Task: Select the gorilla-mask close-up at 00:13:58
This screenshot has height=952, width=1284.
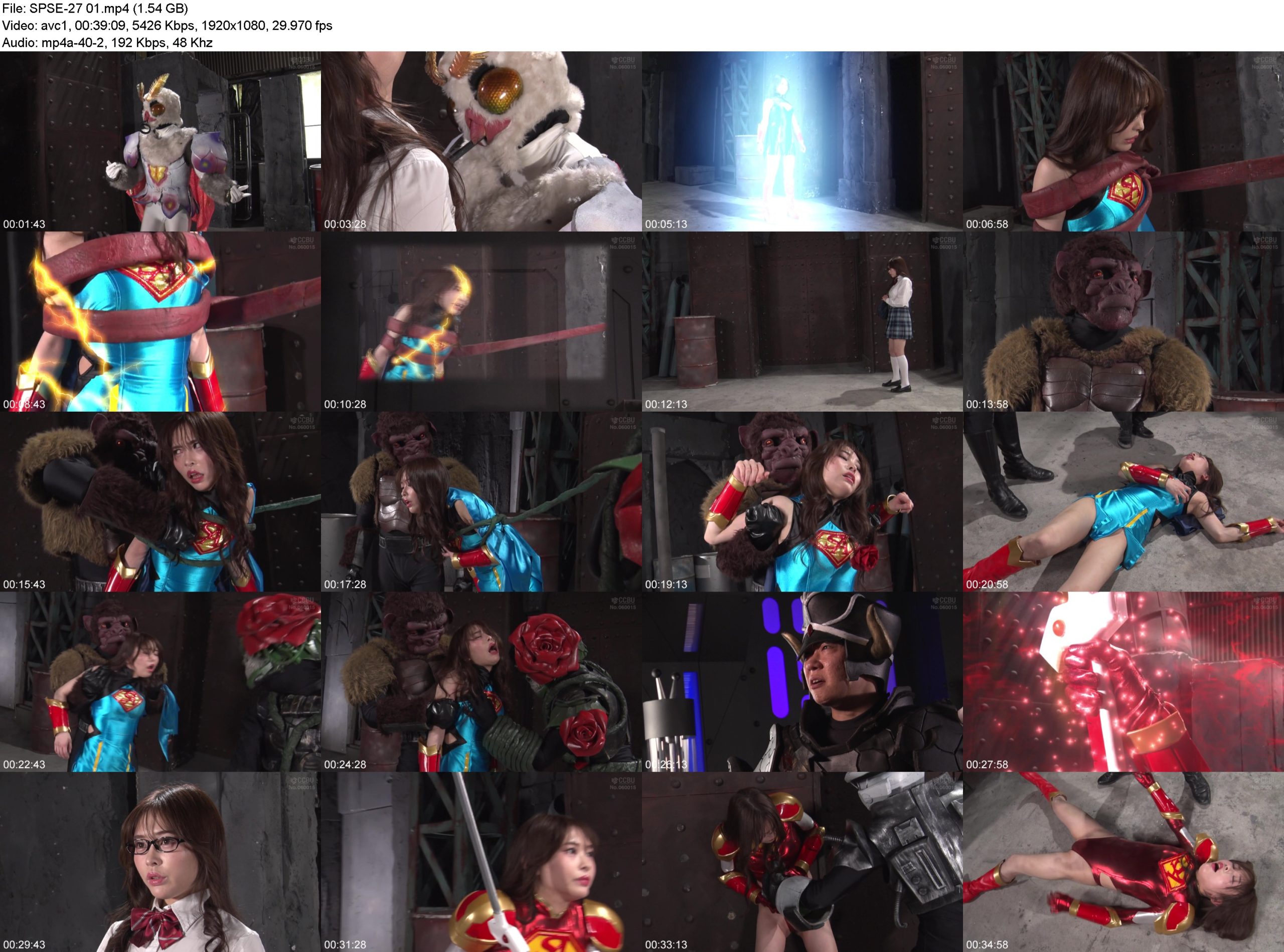Action: 1123,321
